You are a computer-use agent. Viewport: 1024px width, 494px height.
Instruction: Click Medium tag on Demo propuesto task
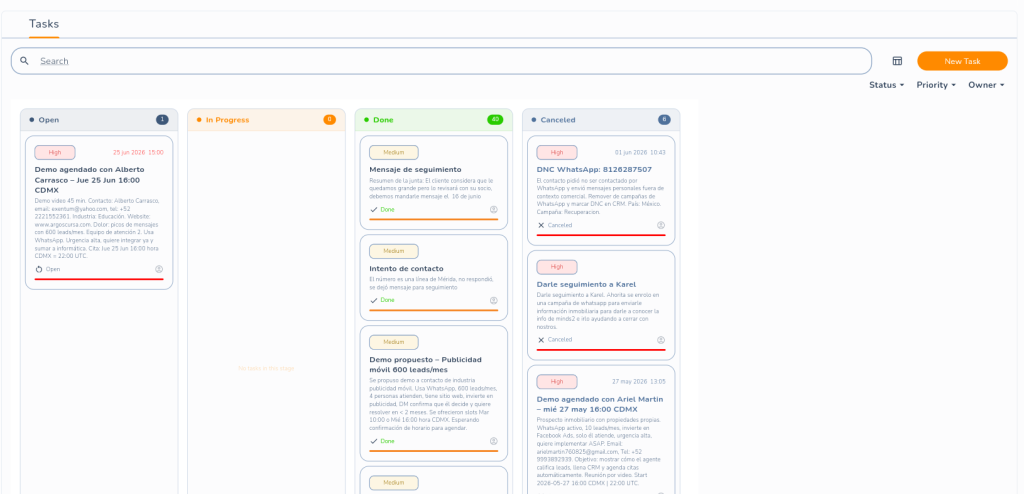[x=394, y=342]
